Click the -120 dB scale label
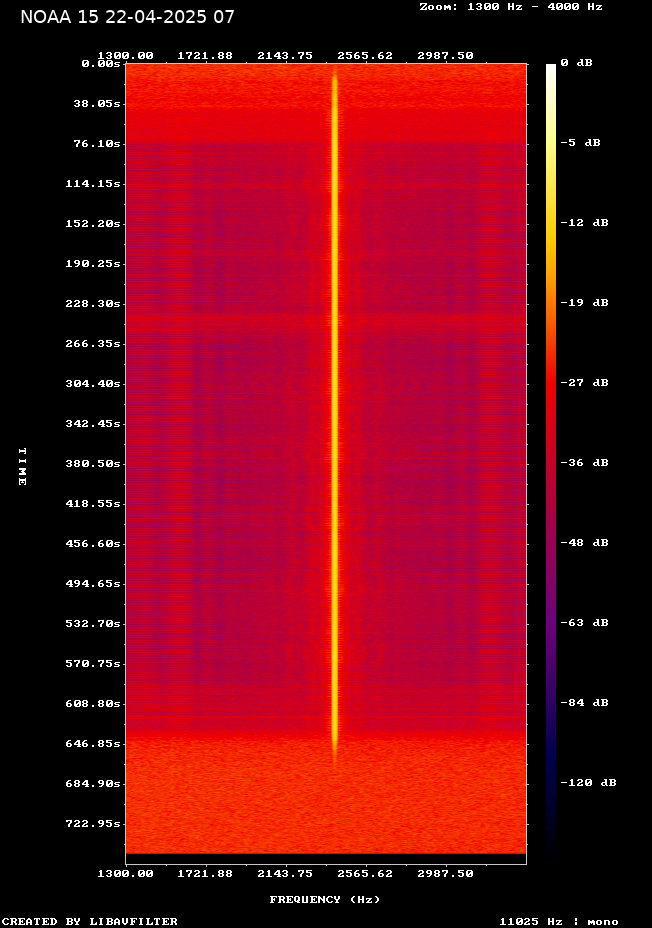Image resolution: width=652 pixels, height=928 pixels. pos(589,782)
